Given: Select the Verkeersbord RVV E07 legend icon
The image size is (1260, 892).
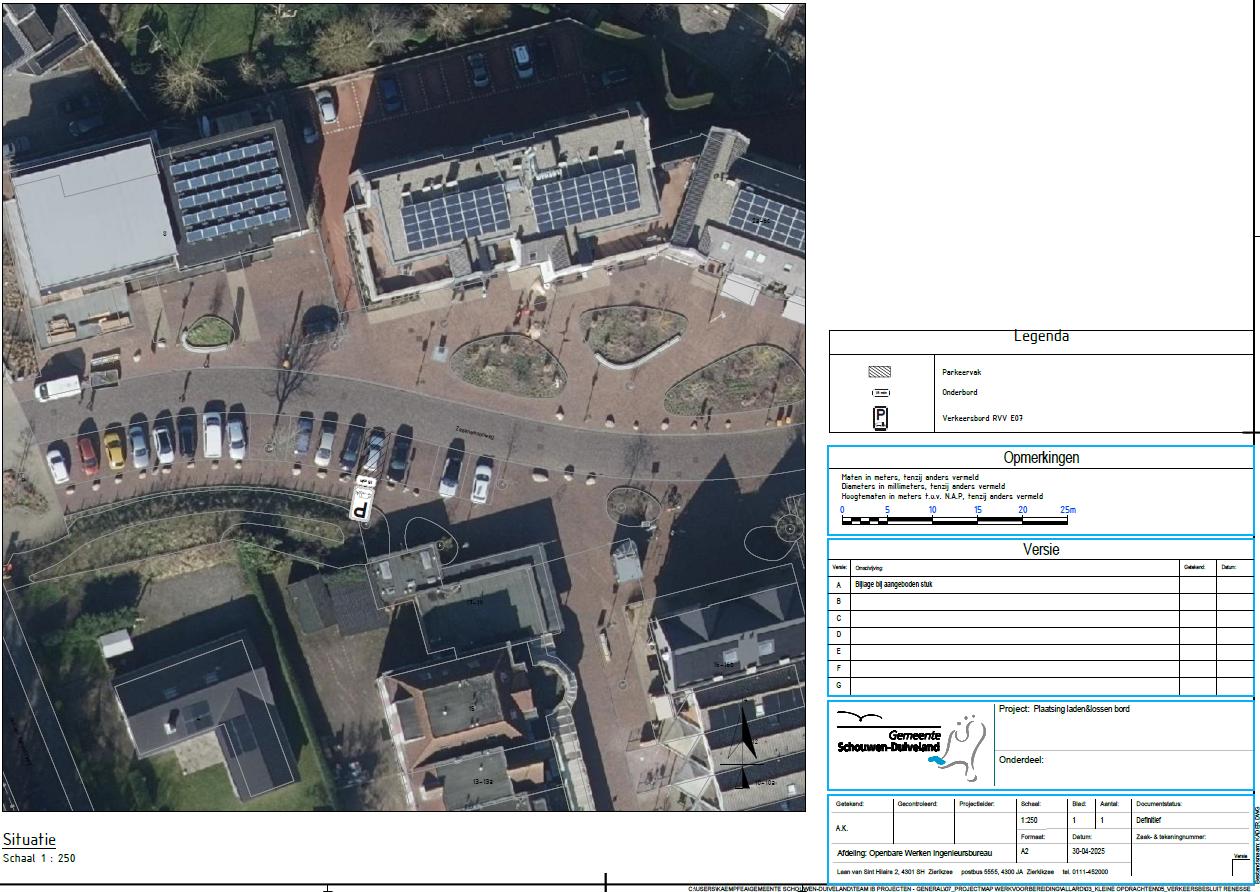Looking at the screenshot, I should pos(880,418).
